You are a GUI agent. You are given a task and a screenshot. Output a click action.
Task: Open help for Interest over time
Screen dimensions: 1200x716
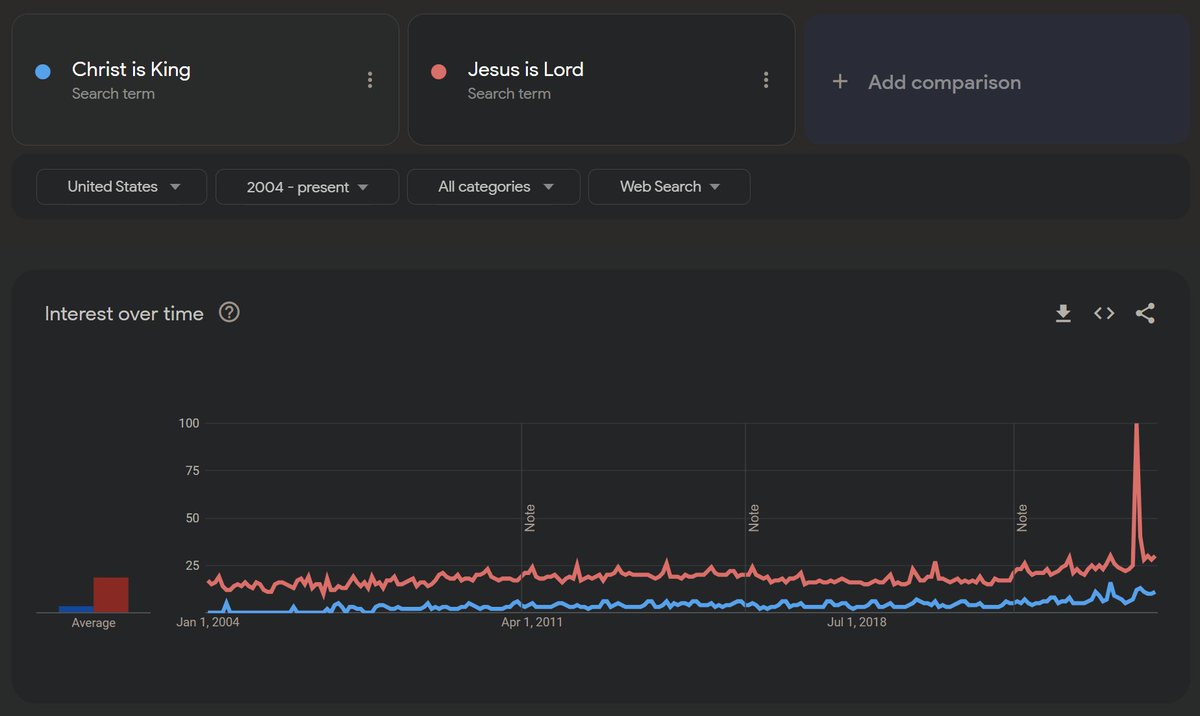[229, 313]
